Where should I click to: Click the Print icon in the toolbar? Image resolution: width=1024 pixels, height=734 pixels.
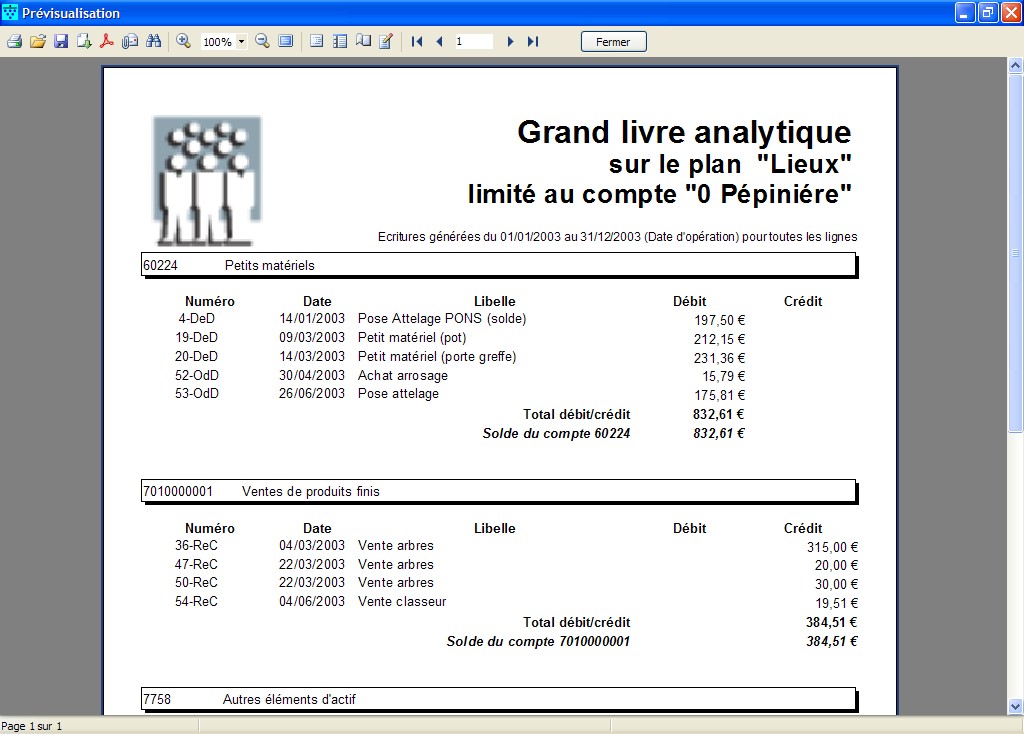pos(14,41)
